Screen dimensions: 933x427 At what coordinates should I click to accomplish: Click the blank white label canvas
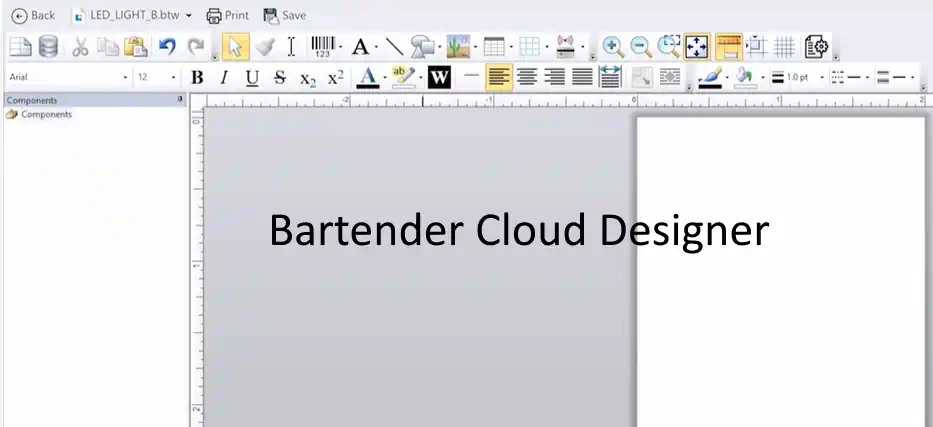point(781,272)
